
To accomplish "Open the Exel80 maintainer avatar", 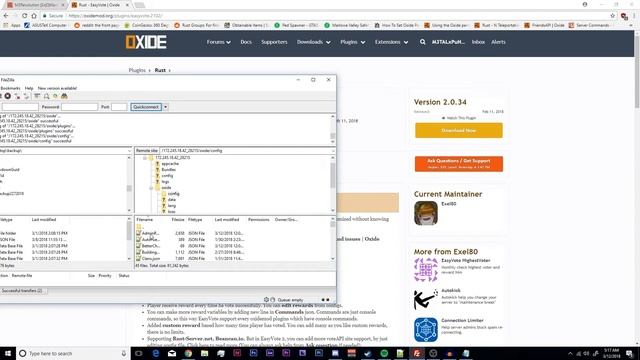I will (x=426, y=213).
